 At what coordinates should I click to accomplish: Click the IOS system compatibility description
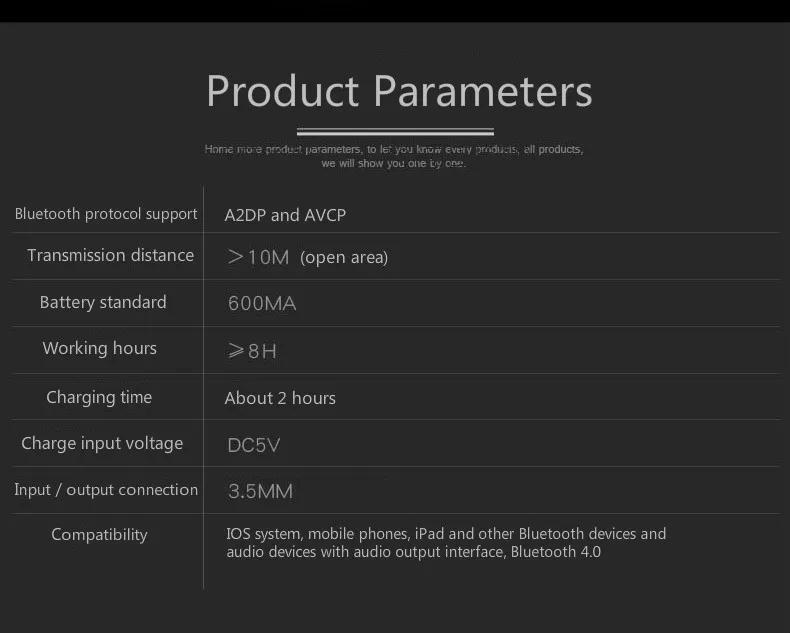446,543
